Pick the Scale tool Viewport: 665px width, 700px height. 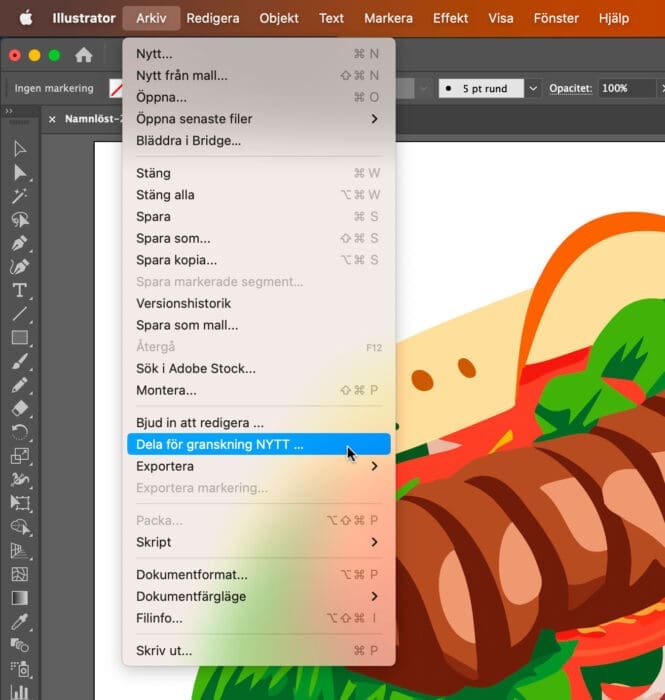pos(20,456)
